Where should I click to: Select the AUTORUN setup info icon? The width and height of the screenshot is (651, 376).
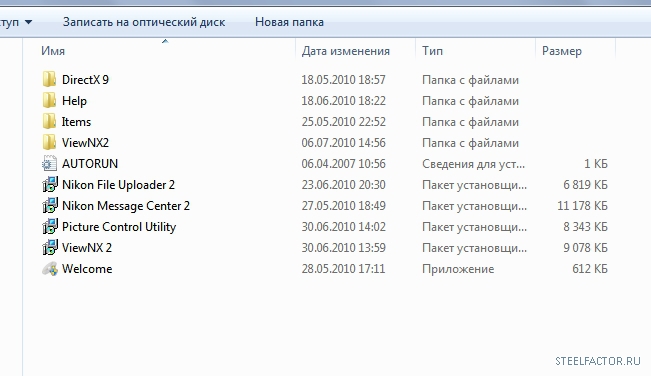click(49, 163)
